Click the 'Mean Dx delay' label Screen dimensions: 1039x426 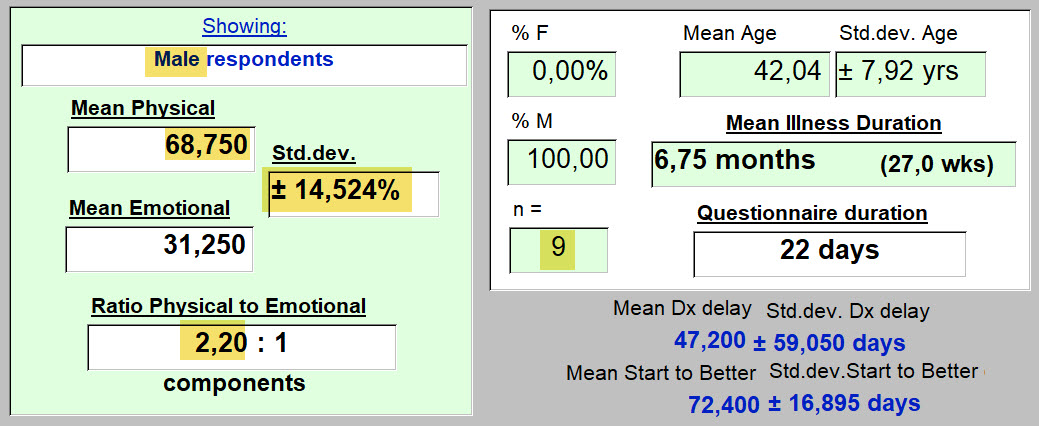pyautogui.click(x=683, y=309)
